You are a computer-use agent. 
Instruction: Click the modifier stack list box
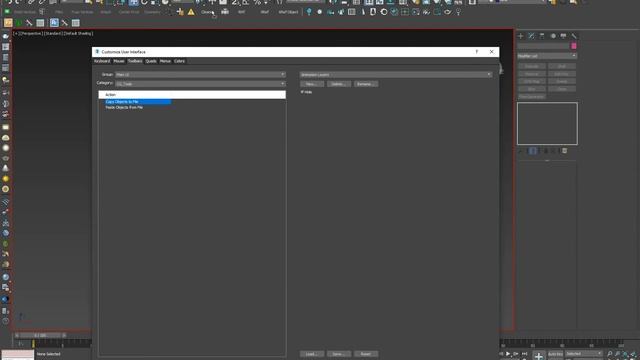[547, 124]
